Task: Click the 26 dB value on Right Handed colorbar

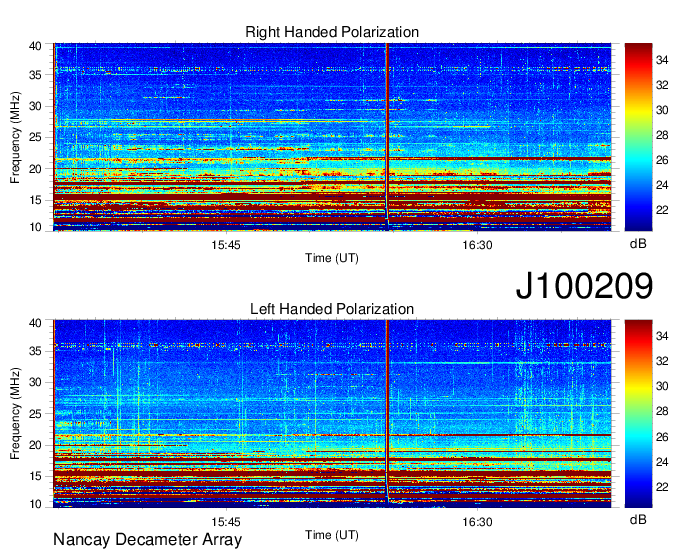Action: 662,160
